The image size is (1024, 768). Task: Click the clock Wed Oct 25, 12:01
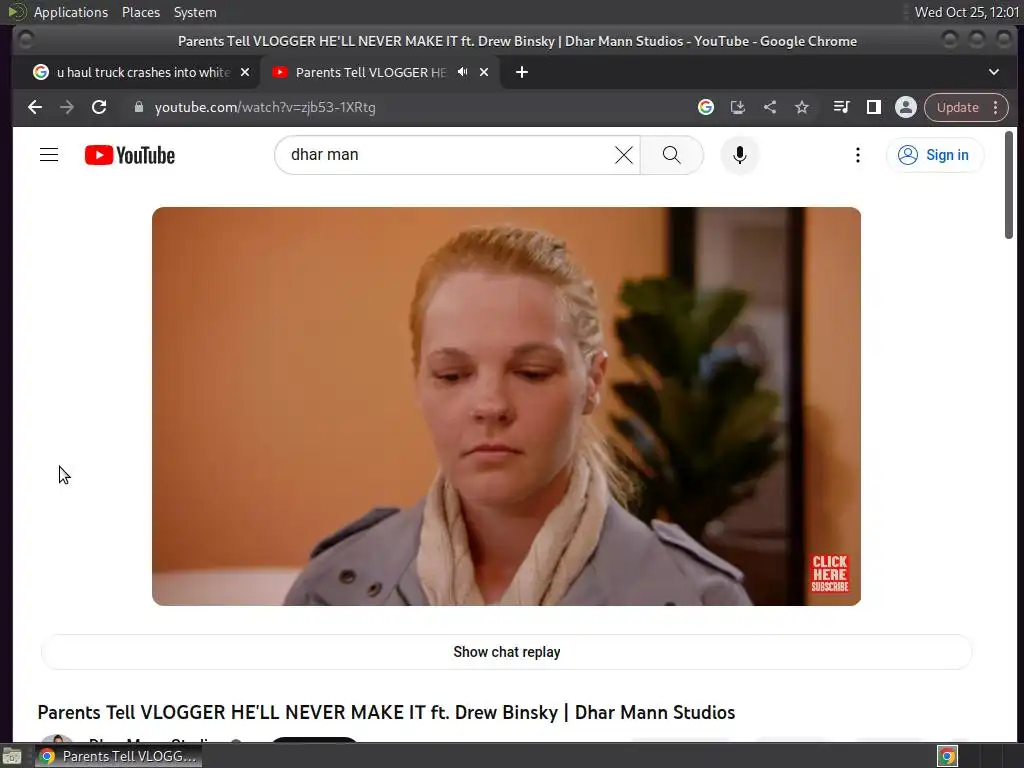point(967,12)
